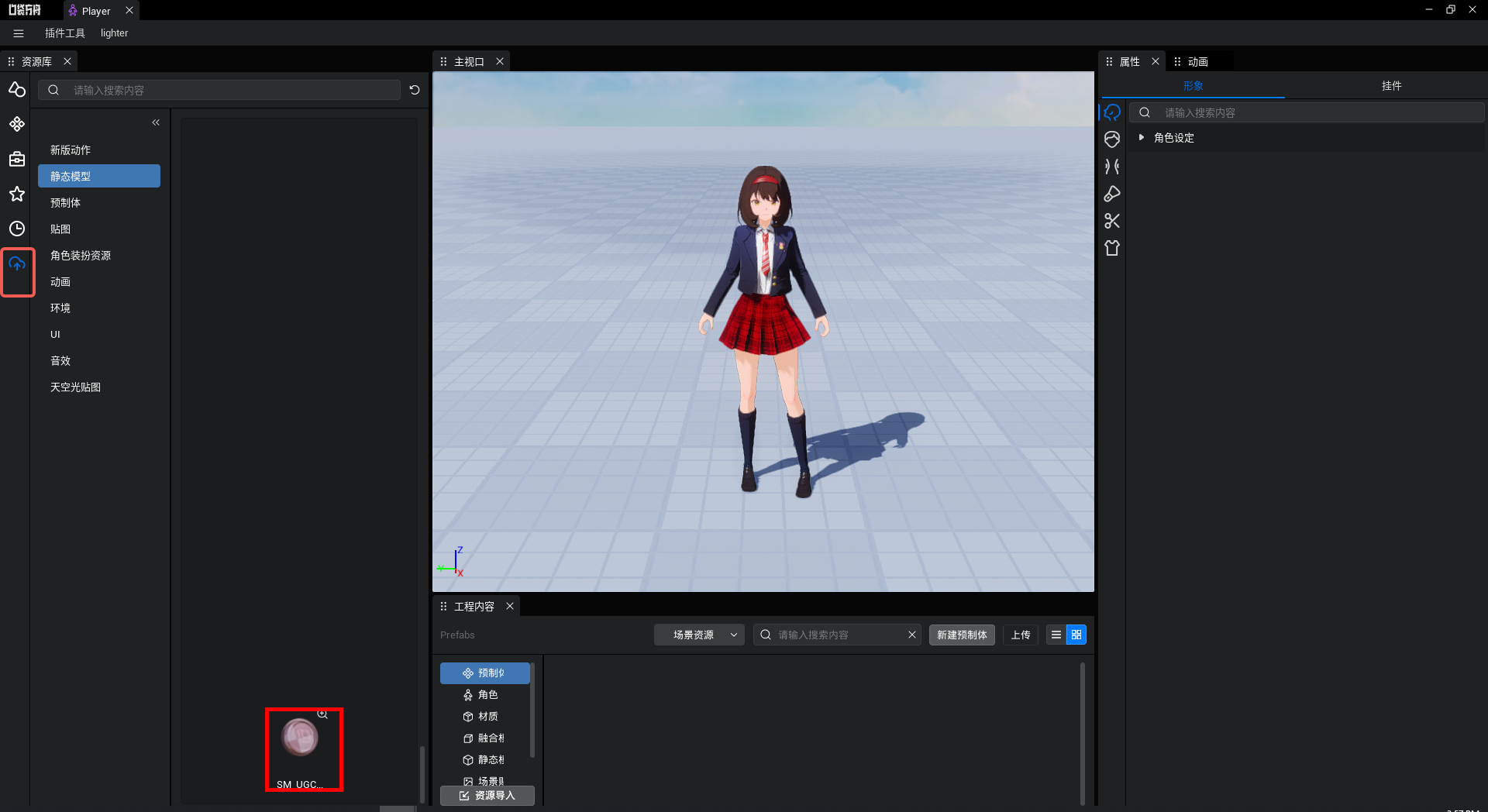Click the 资源导入 button
The image size is (1488, 812).
coord(487,796)
